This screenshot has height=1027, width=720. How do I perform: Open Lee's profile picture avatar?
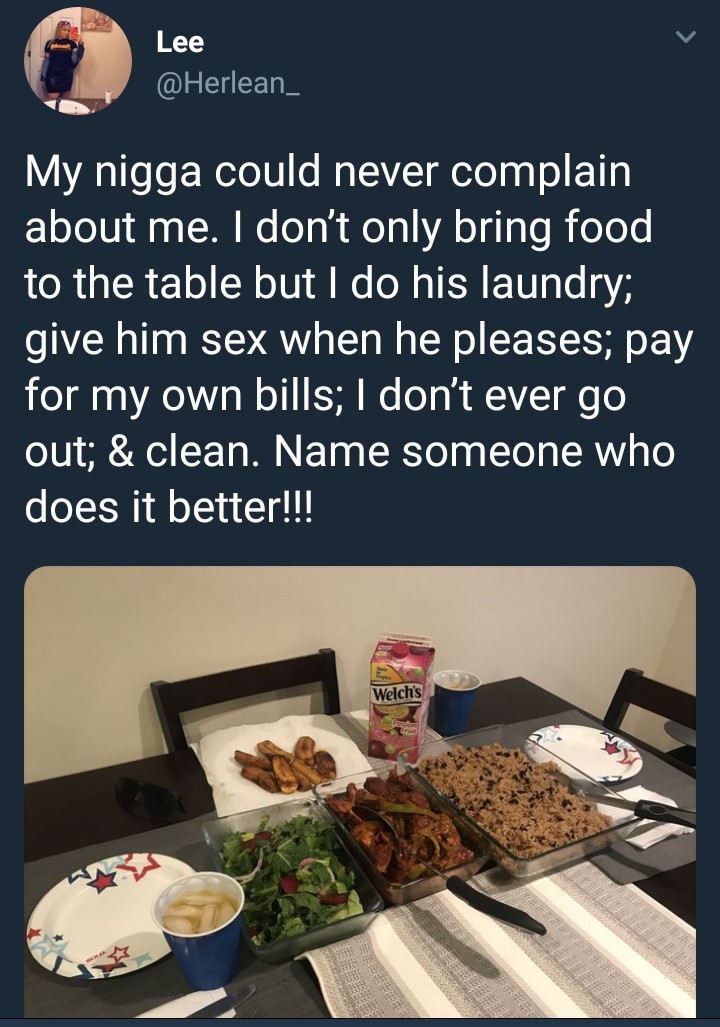point(78,61)
